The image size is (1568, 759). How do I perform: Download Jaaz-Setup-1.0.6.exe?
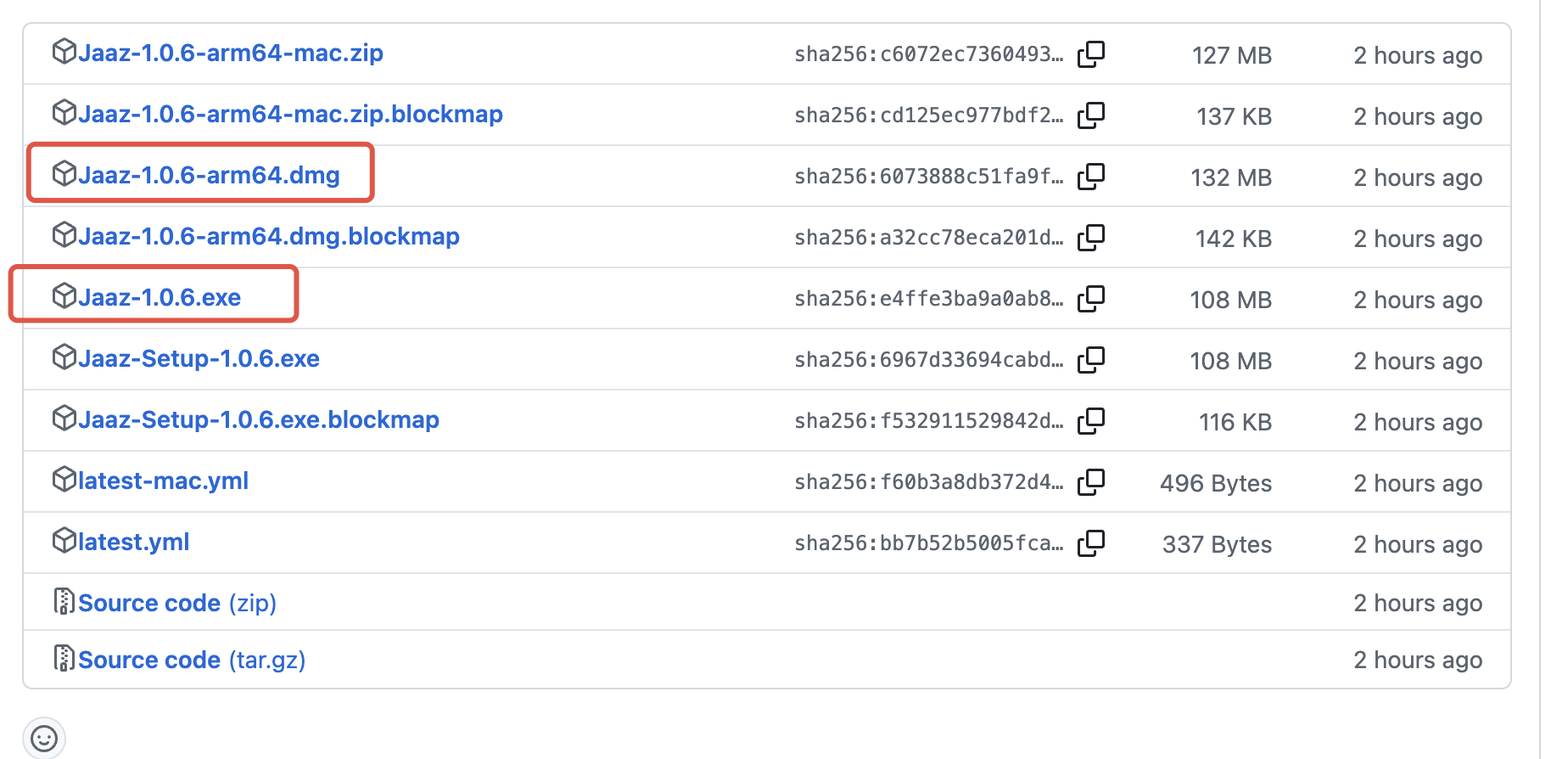(199, 358)
